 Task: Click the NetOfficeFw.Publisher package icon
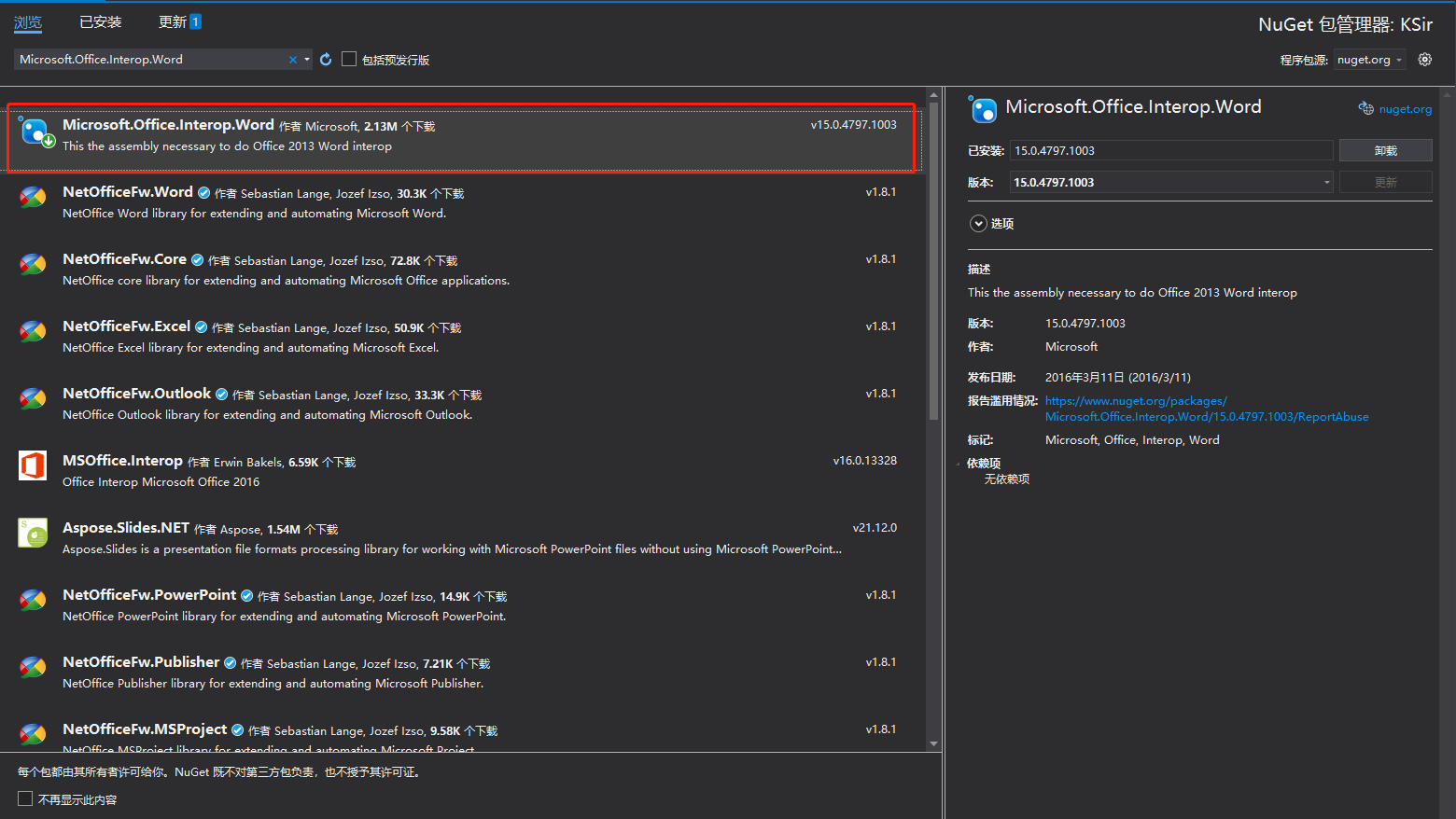pos(33,668)
